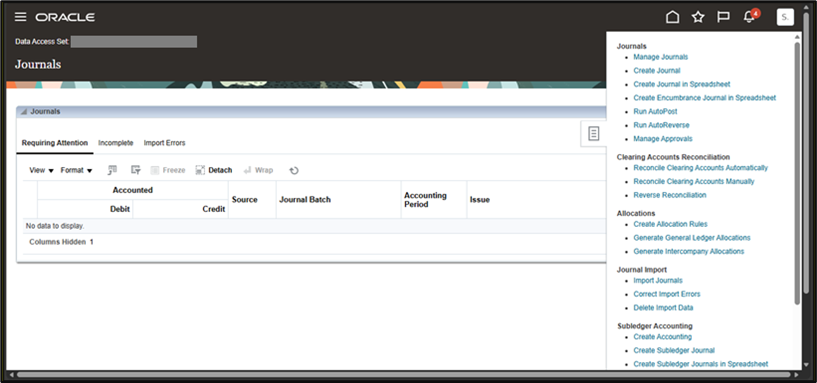Screen dimensions: 817x383
Task: Click the Debit column header
Action: 85,209
